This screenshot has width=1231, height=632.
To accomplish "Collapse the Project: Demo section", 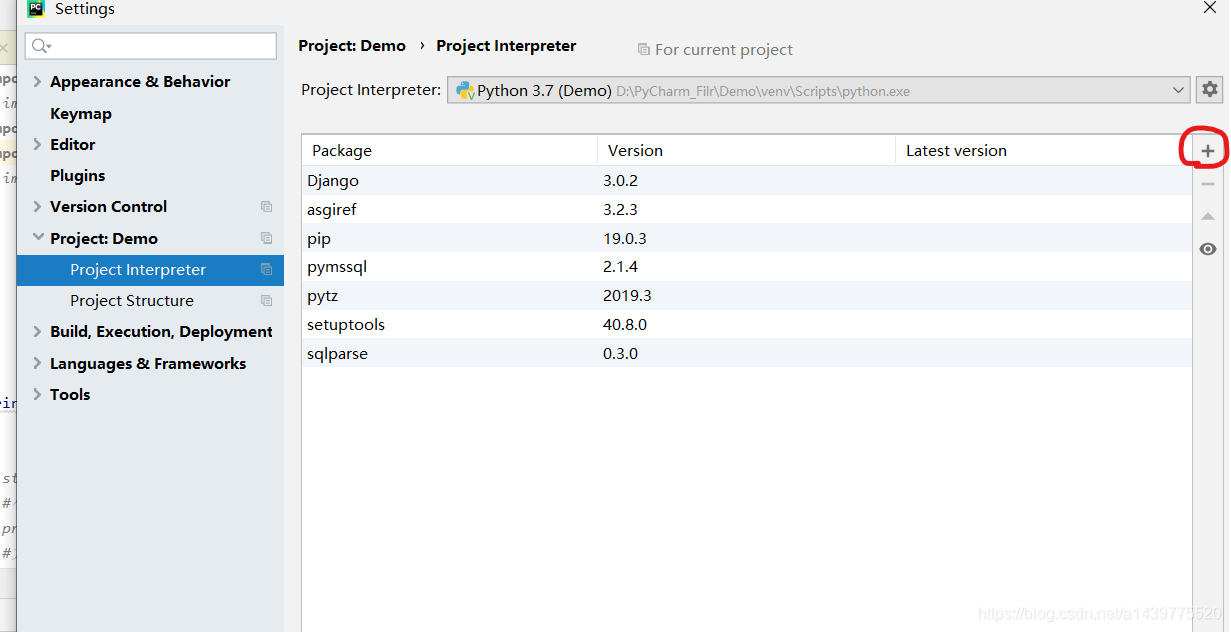I will [38, 238].
